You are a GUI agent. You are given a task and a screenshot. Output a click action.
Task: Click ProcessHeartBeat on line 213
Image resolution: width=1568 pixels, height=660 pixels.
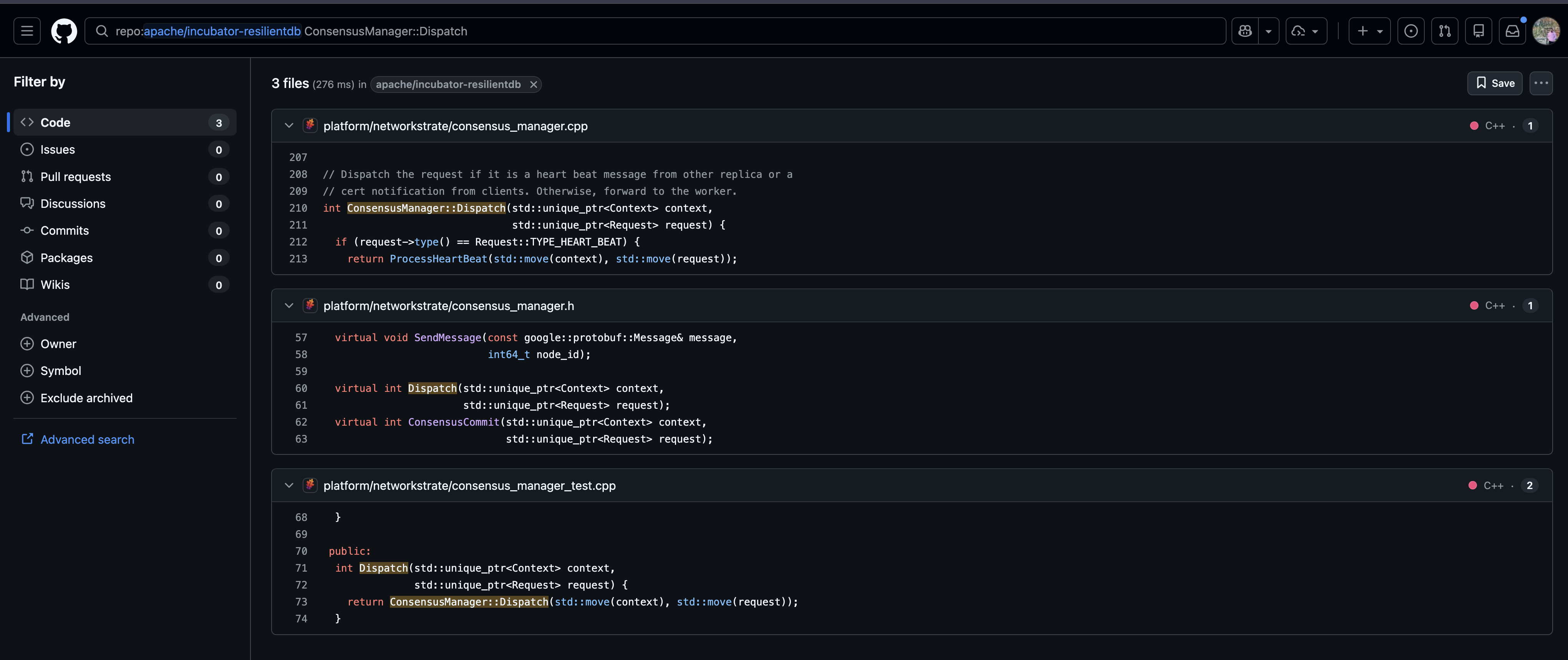438,259
